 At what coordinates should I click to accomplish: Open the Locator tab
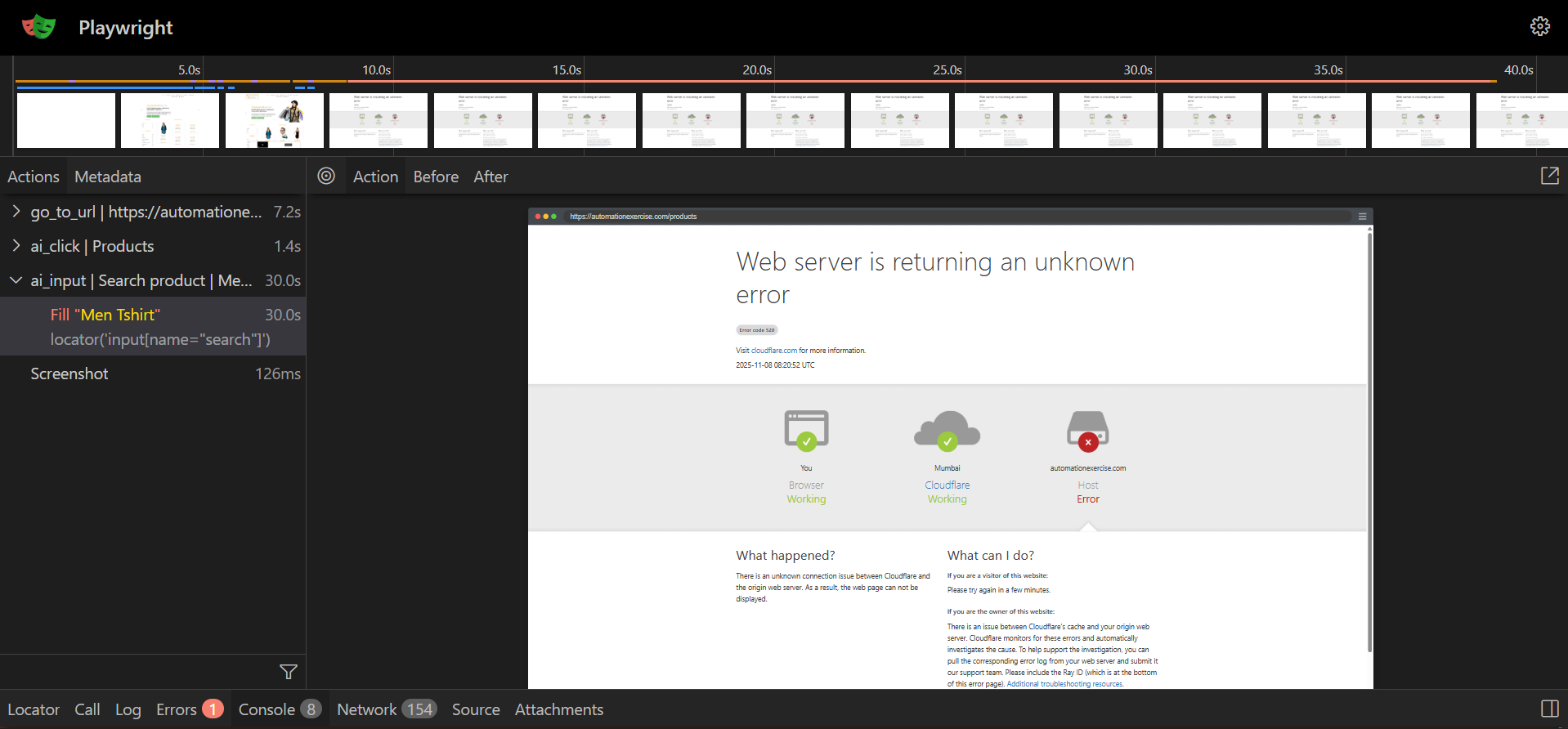tap(34, 709)
